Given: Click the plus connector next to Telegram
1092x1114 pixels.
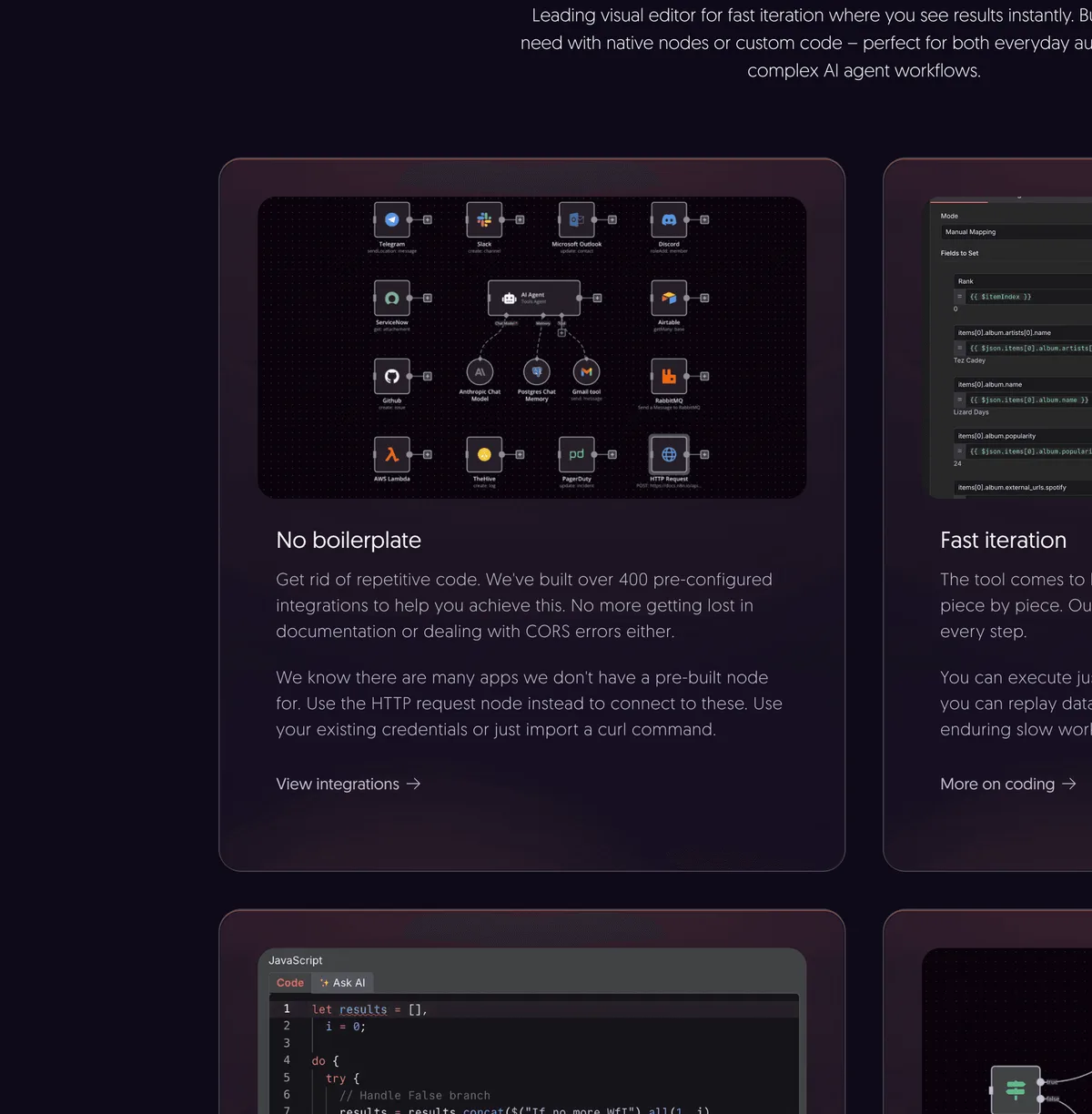Looking at the screenshot, I should coord(428,219).
